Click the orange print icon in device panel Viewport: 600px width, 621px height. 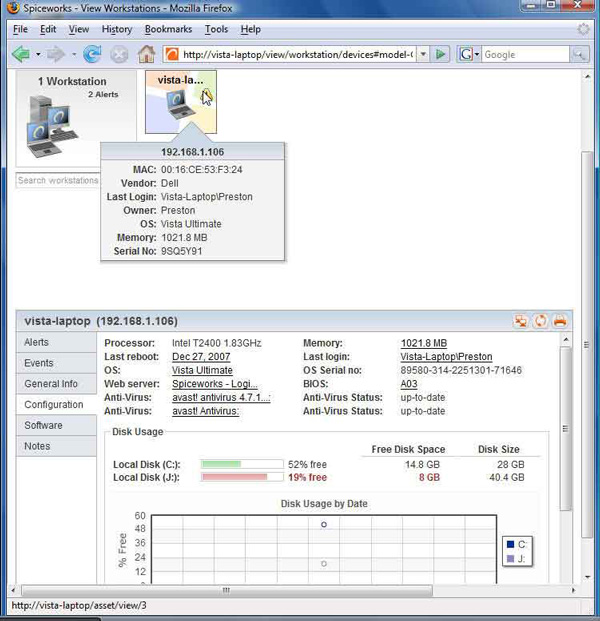[559, 321]
